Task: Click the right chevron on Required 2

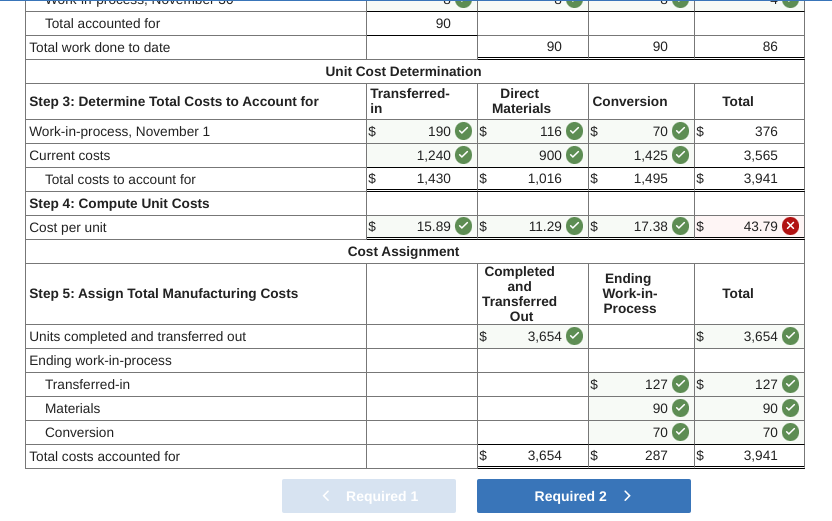Action: click(x=628, y=496)
